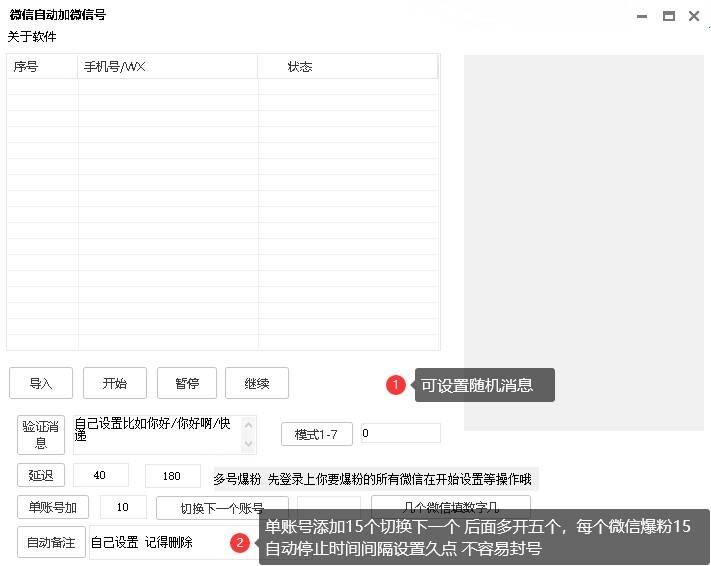711x566 pixels.
Task: Click the 延迟 button
Action: (x=40, y=475)
